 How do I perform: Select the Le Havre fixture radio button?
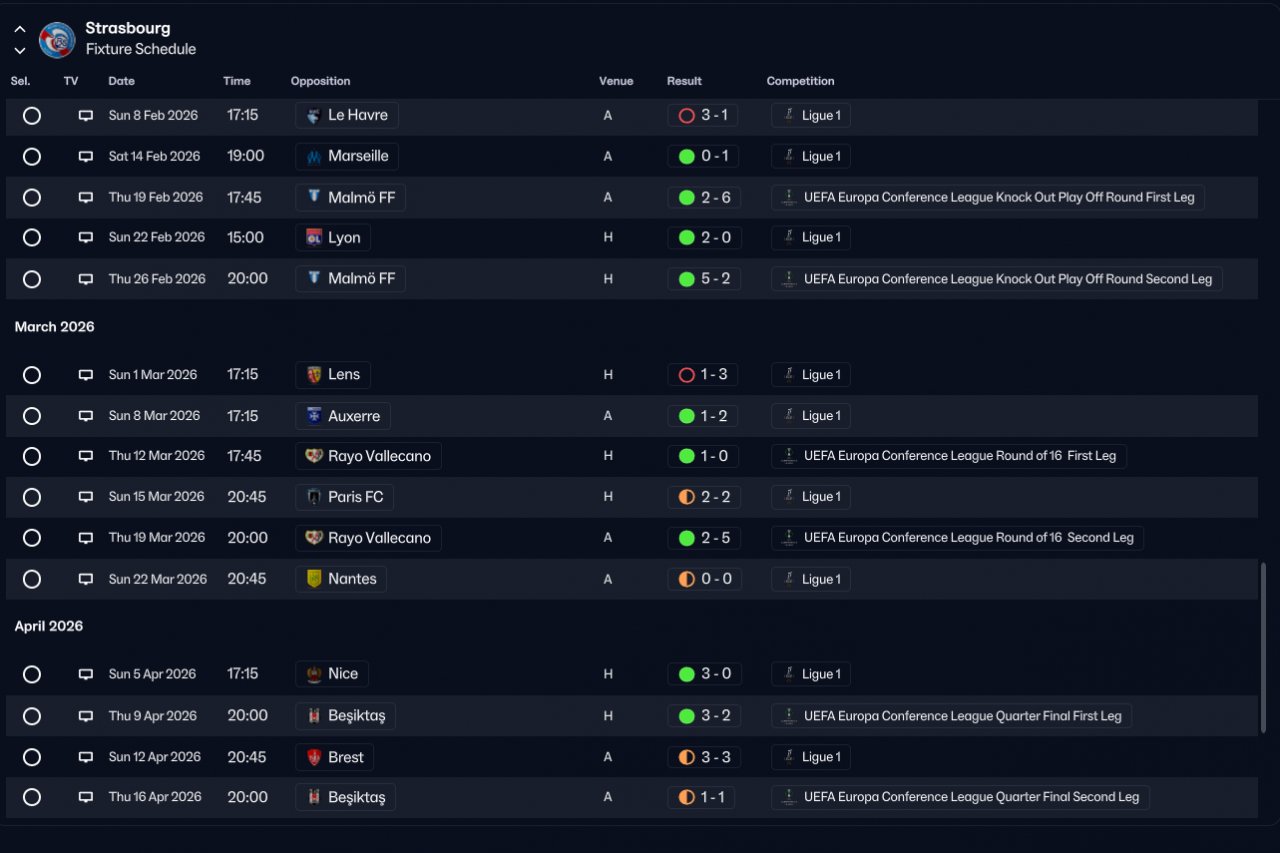[32, 116]
